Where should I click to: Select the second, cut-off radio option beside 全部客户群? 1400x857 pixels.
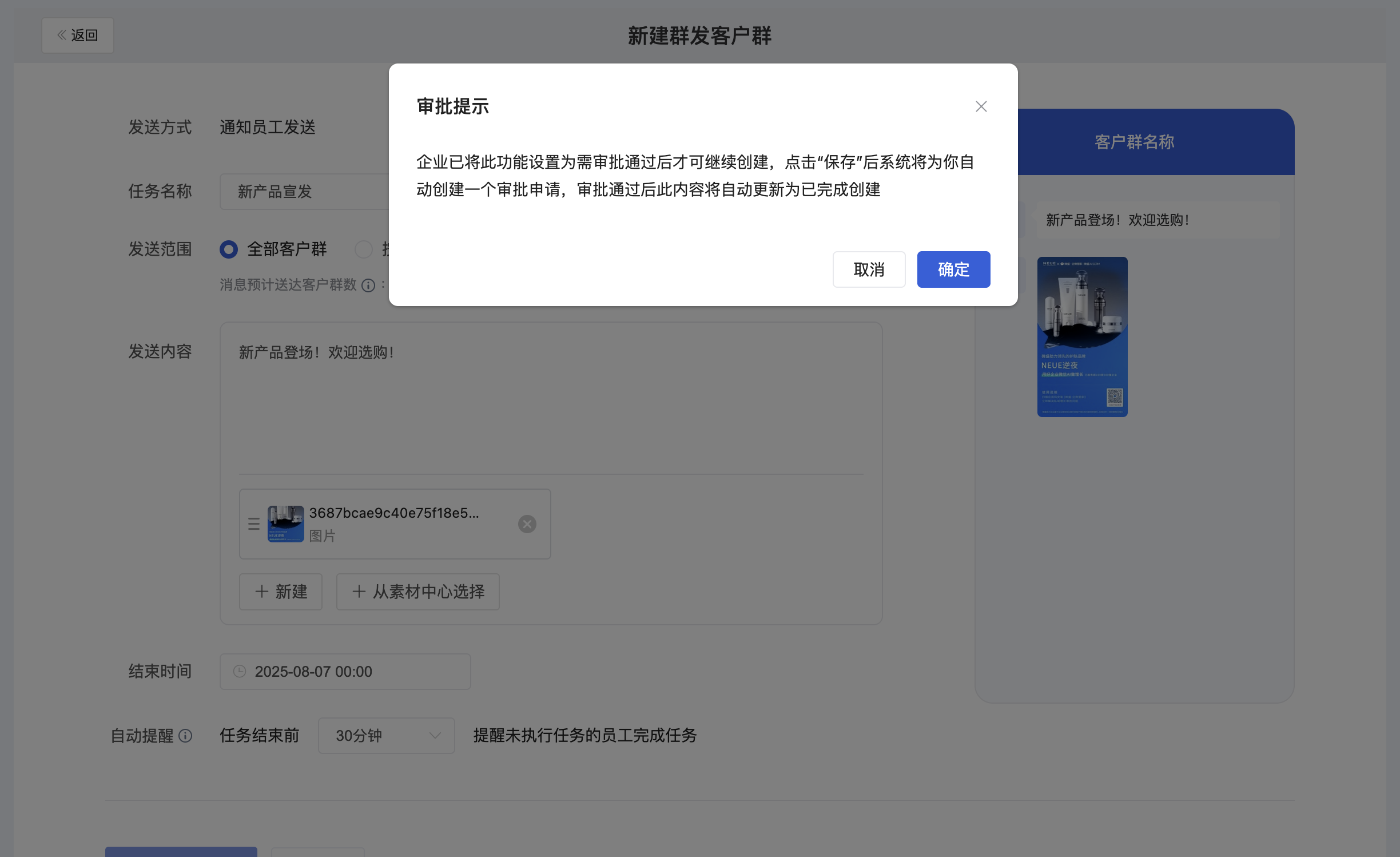coord(364,249)
